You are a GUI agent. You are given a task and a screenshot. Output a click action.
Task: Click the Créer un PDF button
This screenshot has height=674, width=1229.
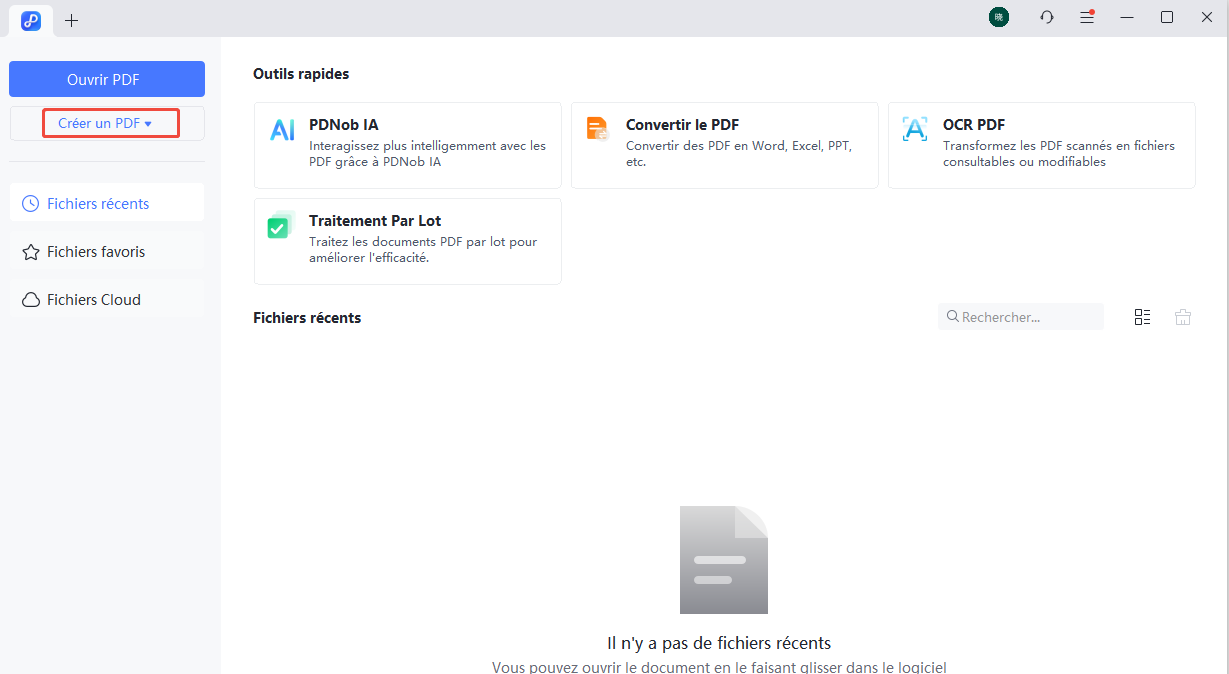click(105, 122)
